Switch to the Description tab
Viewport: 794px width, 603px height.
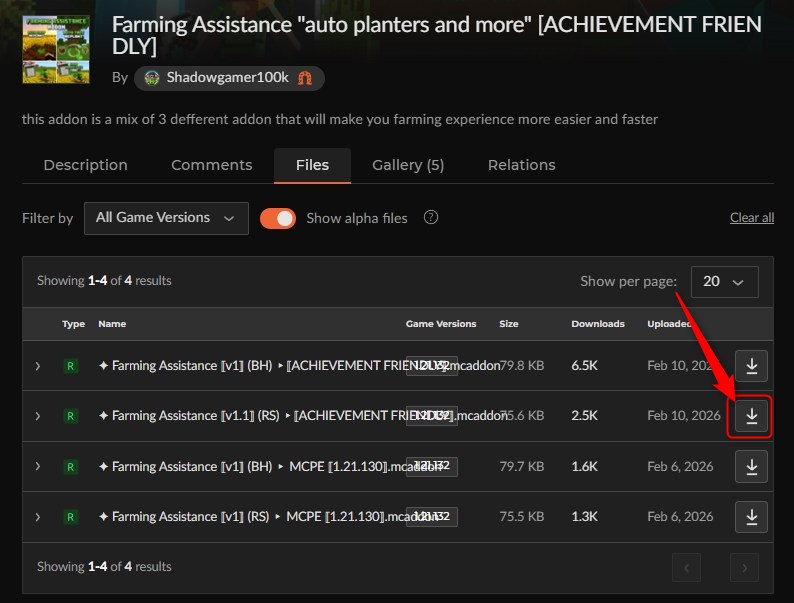coord(86,165)
